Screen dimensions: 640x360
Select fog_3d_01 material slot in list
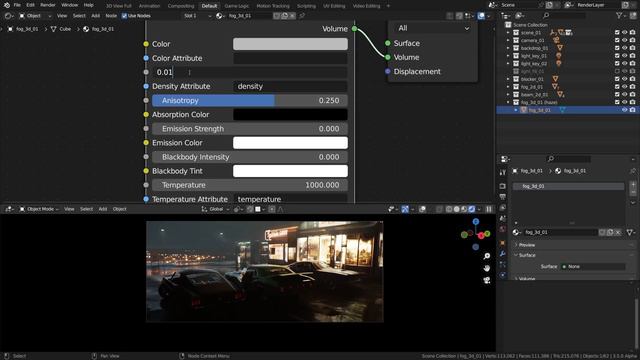(x=568, y=186)
